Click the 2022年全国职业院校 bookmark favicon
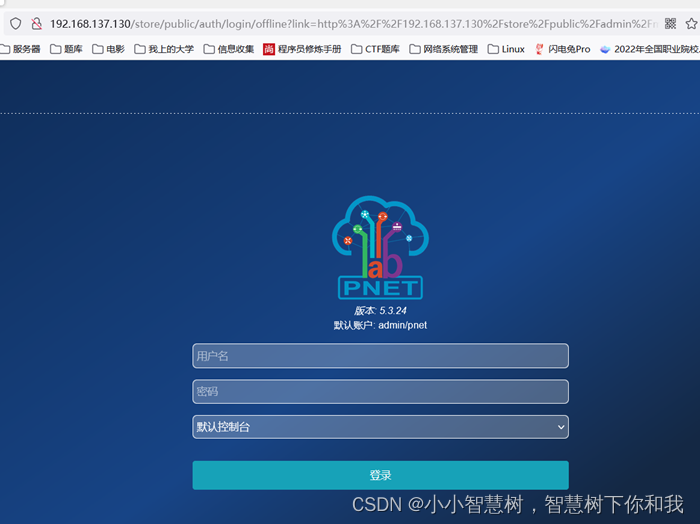 605,49
